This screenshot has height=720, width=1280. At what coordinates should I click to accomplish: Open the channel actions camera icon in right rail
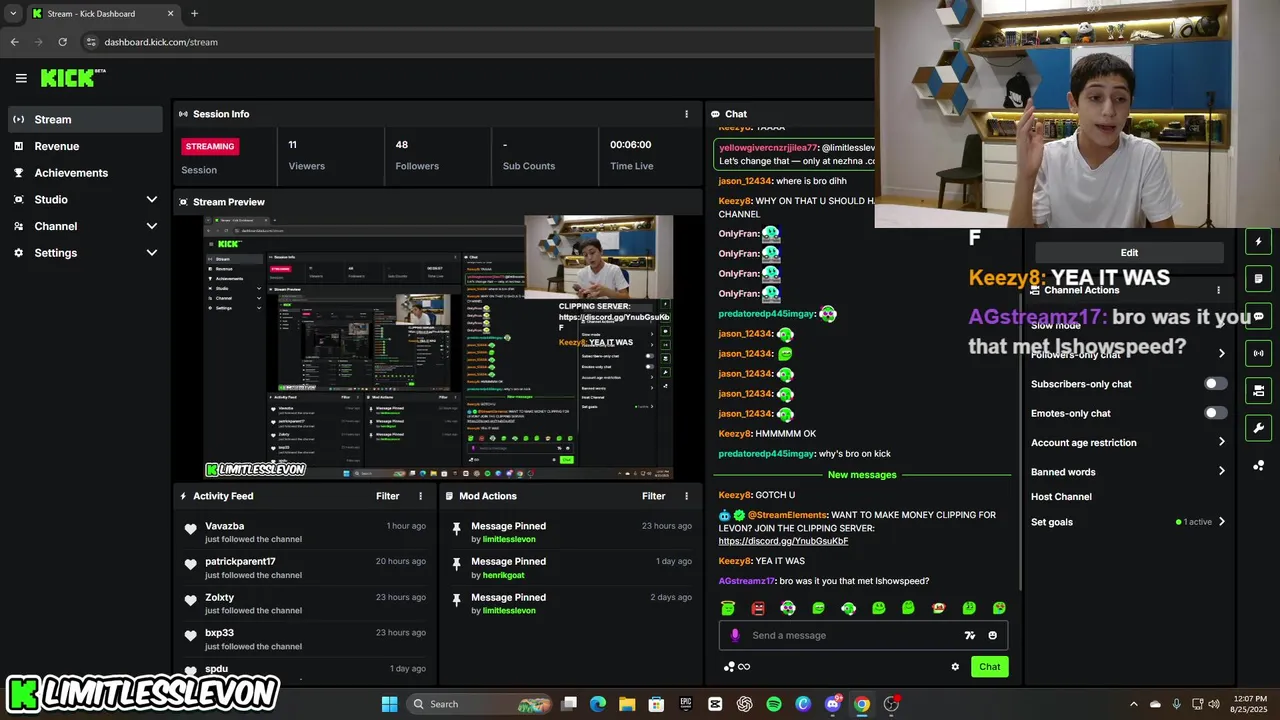1258,390
